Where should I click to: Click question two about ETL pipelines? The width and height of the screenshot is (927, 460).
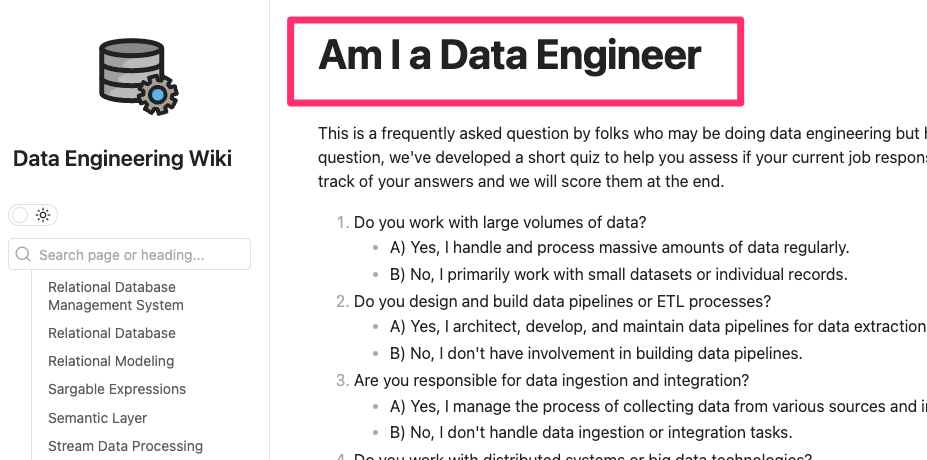(x=562, y=302)
